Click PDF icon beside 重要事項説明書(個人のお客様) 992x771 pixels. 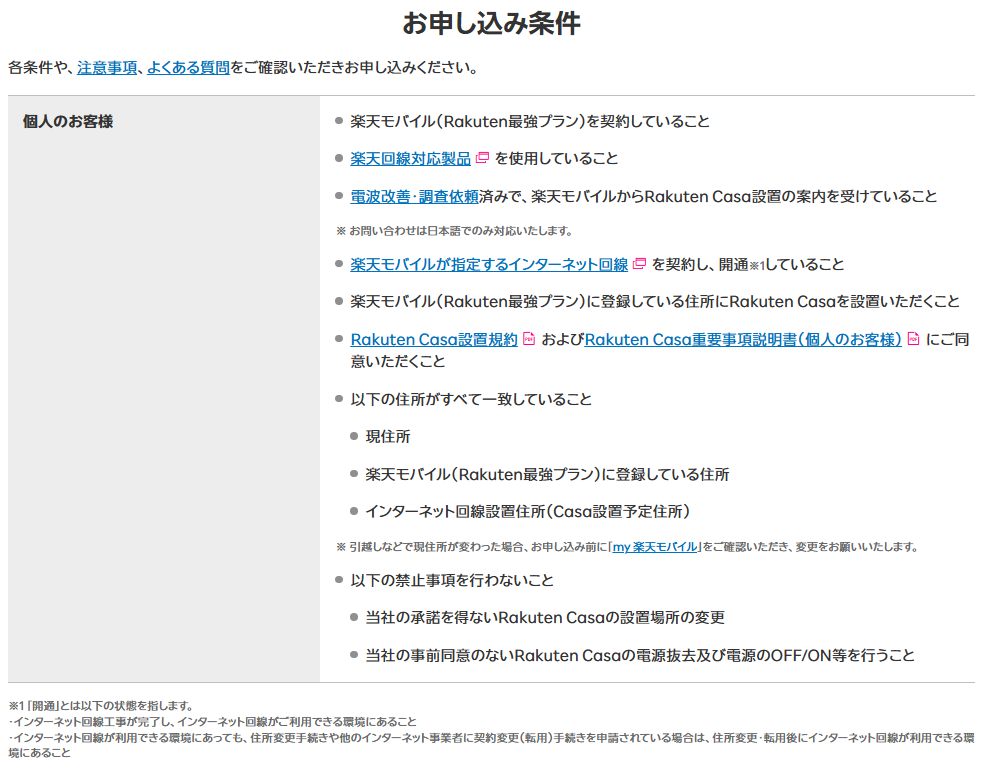click(x=913, y=339)
